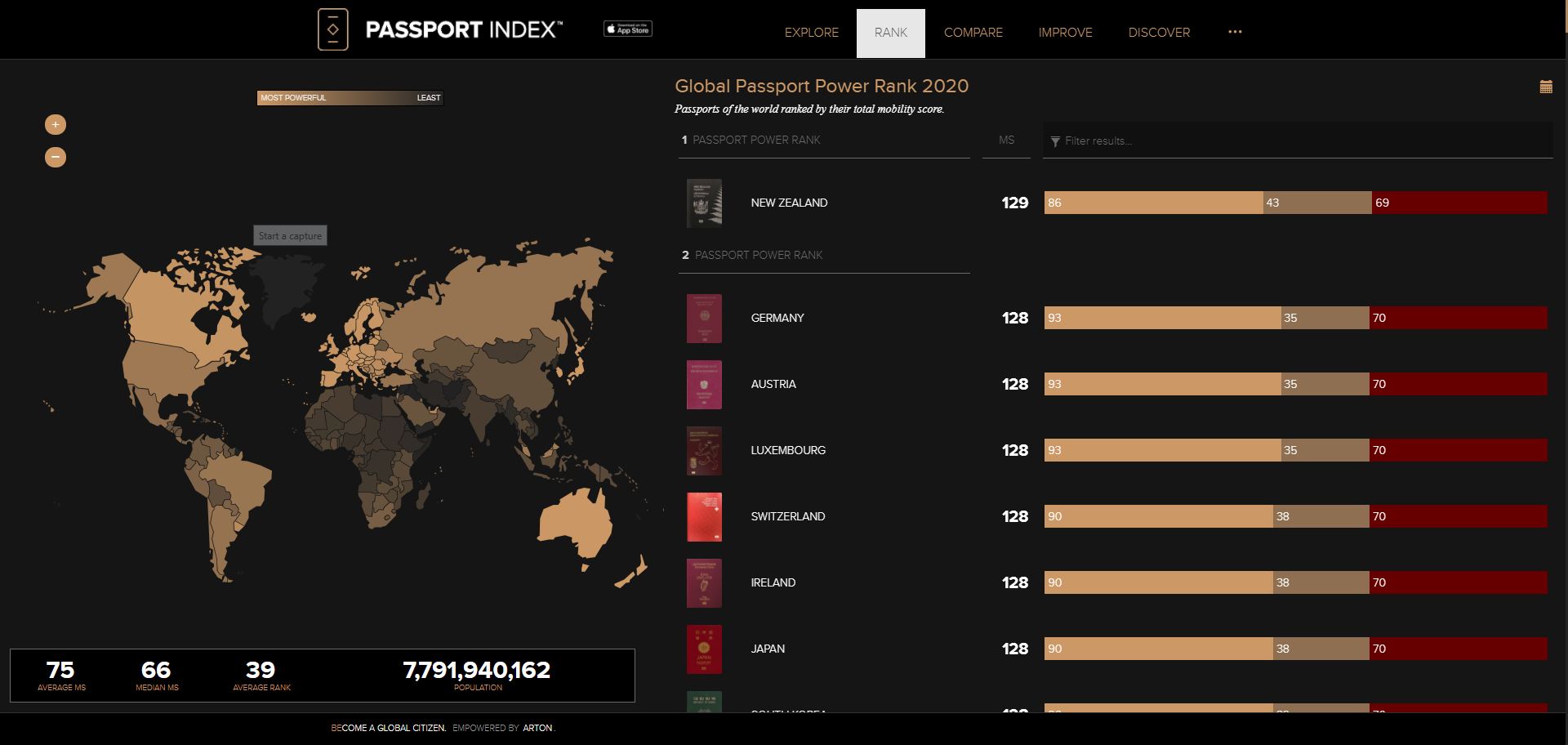
Task: Open the Ireland passport cover
Action: (704, 582)
